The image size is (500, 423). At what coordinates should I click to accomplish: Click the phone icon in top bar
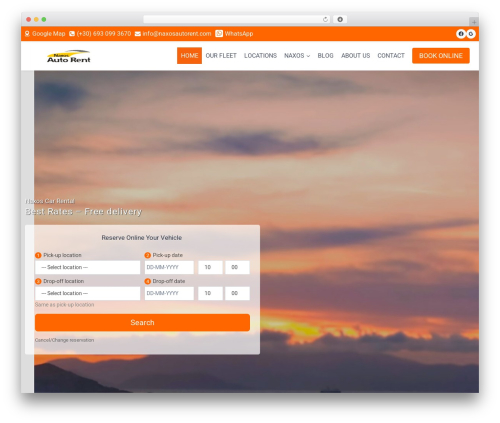pyautogui.click(x=72, y=34)
